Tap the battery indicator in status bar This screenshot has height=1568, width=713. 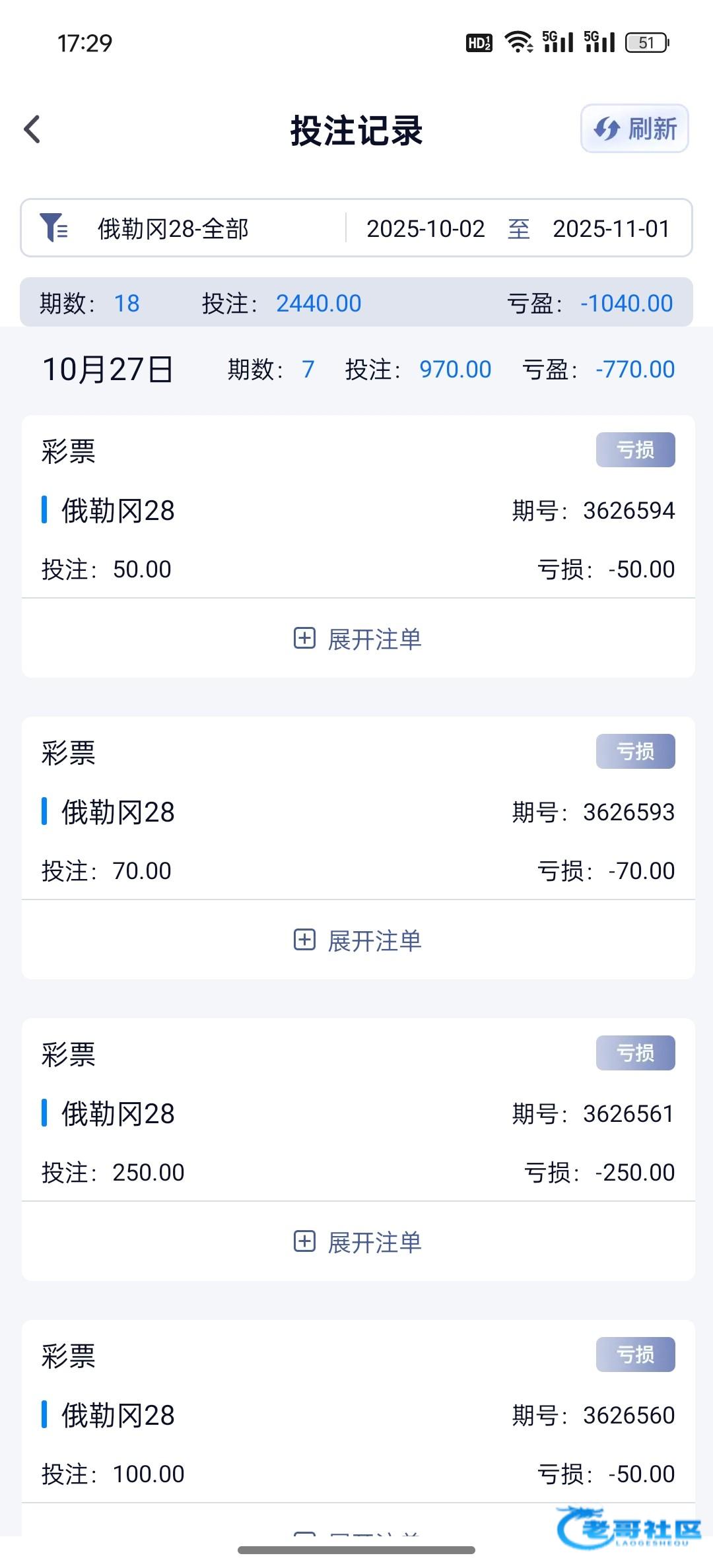(x=647, y=42)
